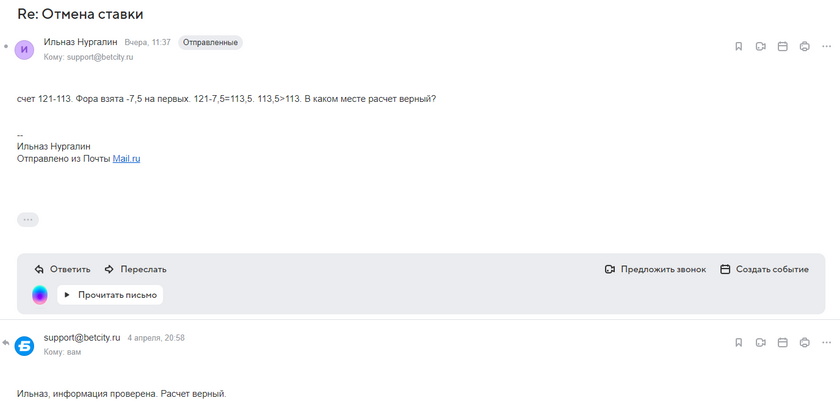
Task: Print the first email via printer icon
Action: [x=804, y=47]
